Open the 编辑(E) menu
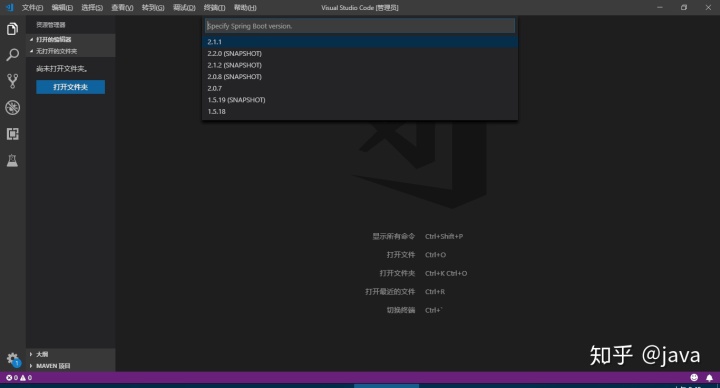The image size is (720, 388). pos(62,8)
